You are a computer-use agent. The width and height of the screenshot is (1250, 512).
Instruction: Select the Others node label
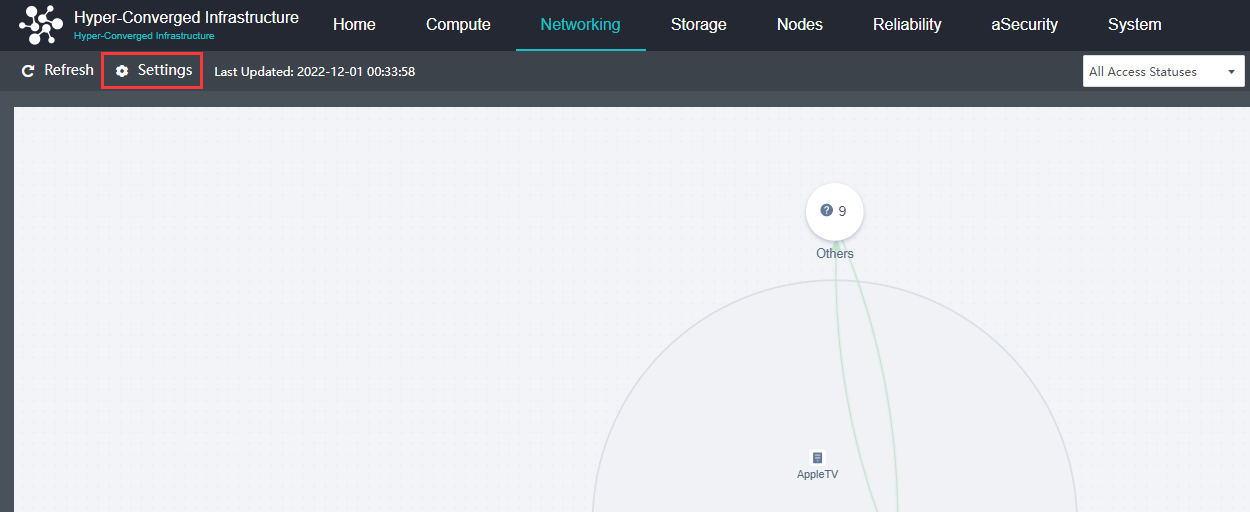tap(835, 254)
